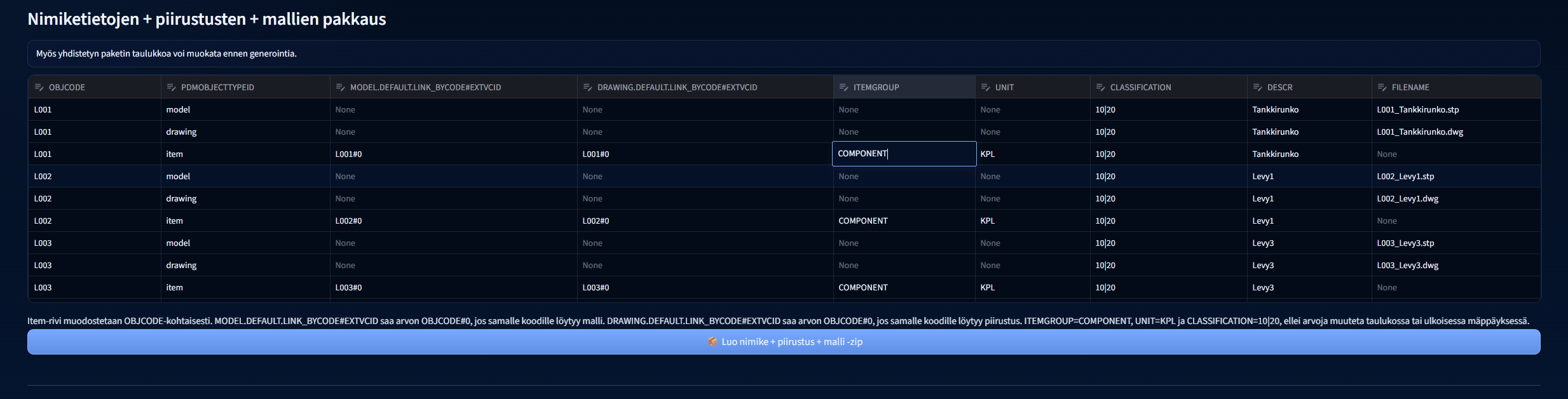Click the package icon in the zip button
This screenshot has height=399, width=1568.
click(712, 342)
